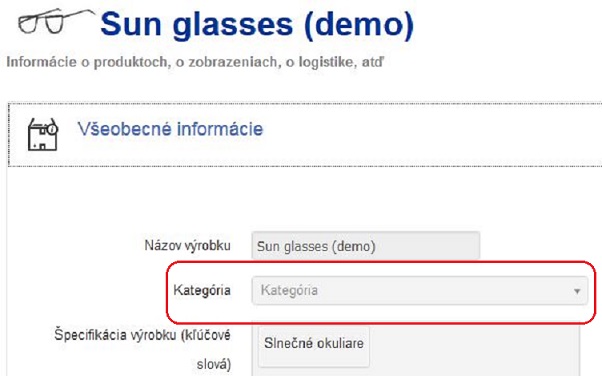Viewport: 602px width, 376px height.
Task: Focus the Názov výrobku text field
Action: [366, 246]
